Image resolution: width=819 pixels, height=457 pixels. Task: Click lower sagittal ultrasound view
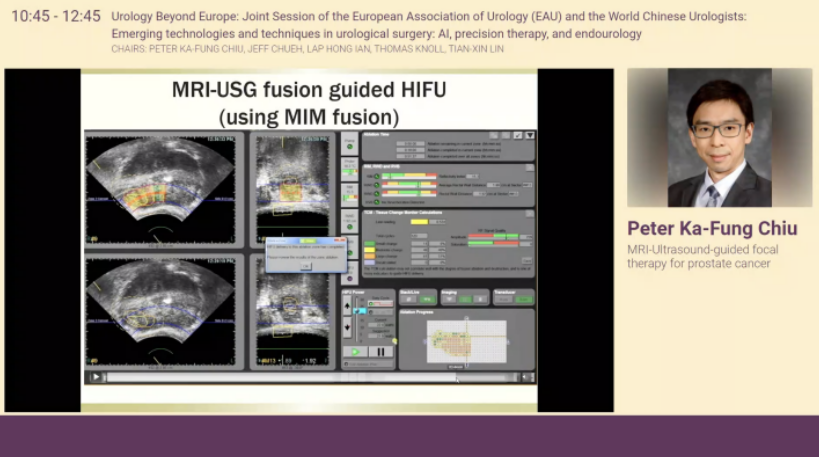[292, 313]
